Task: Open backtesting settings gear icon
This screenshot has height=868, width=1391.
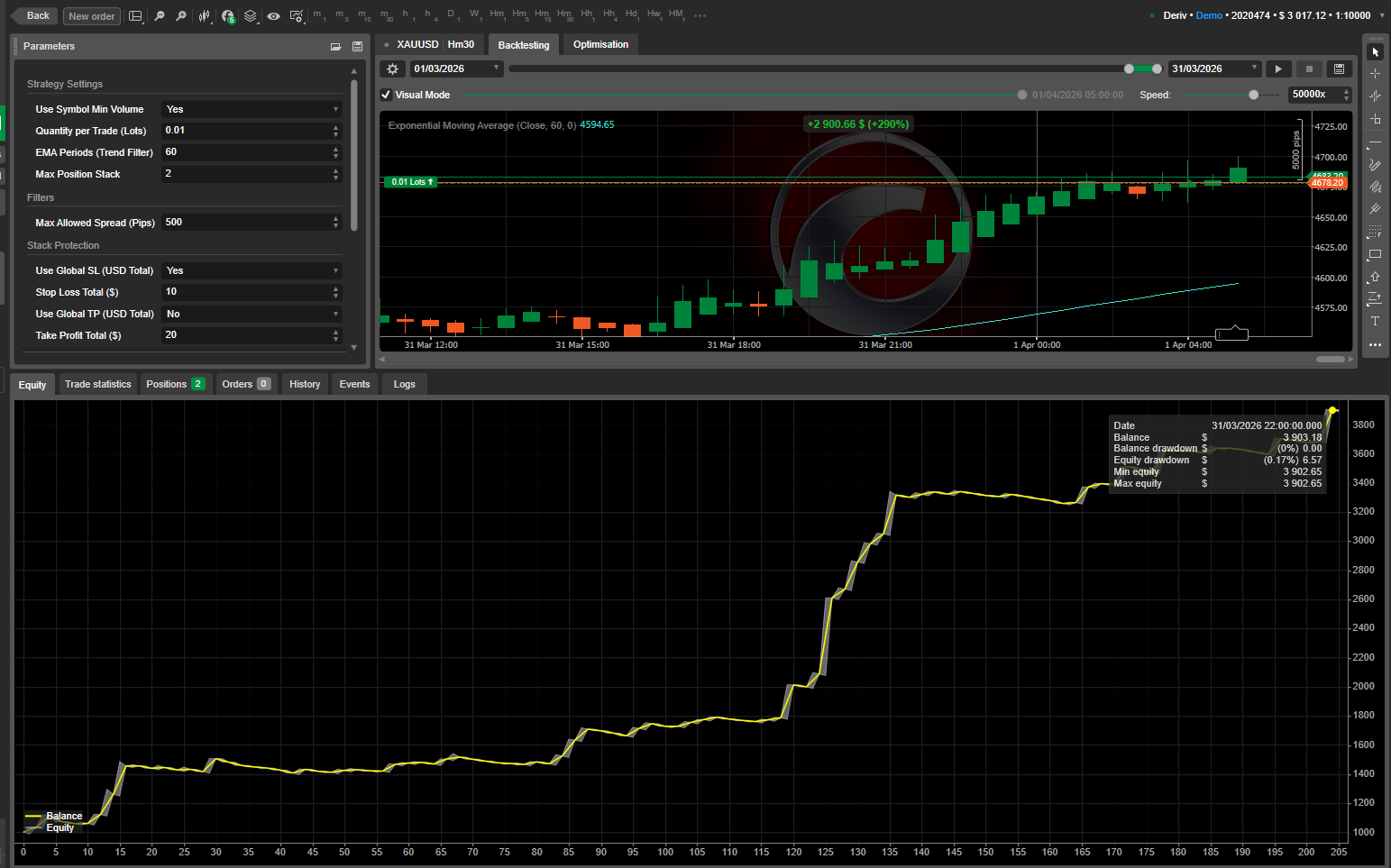Action: (392, 69)
